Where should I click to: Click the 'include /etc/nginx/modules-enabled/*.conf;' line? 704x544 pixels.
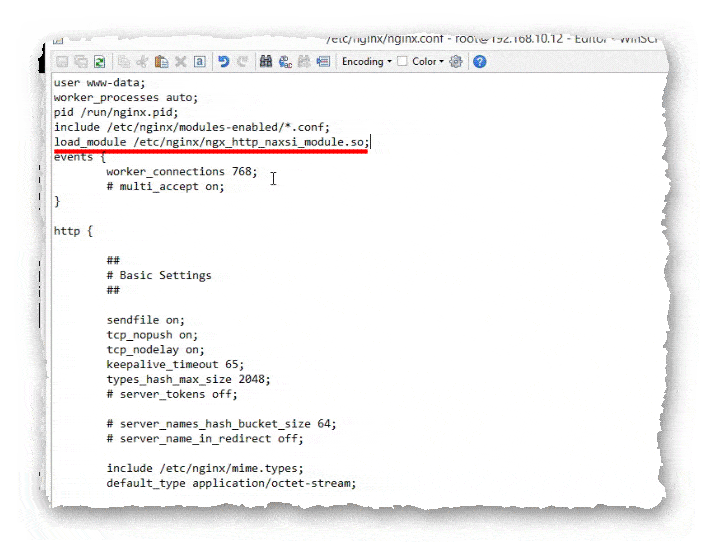pos(192,127)
